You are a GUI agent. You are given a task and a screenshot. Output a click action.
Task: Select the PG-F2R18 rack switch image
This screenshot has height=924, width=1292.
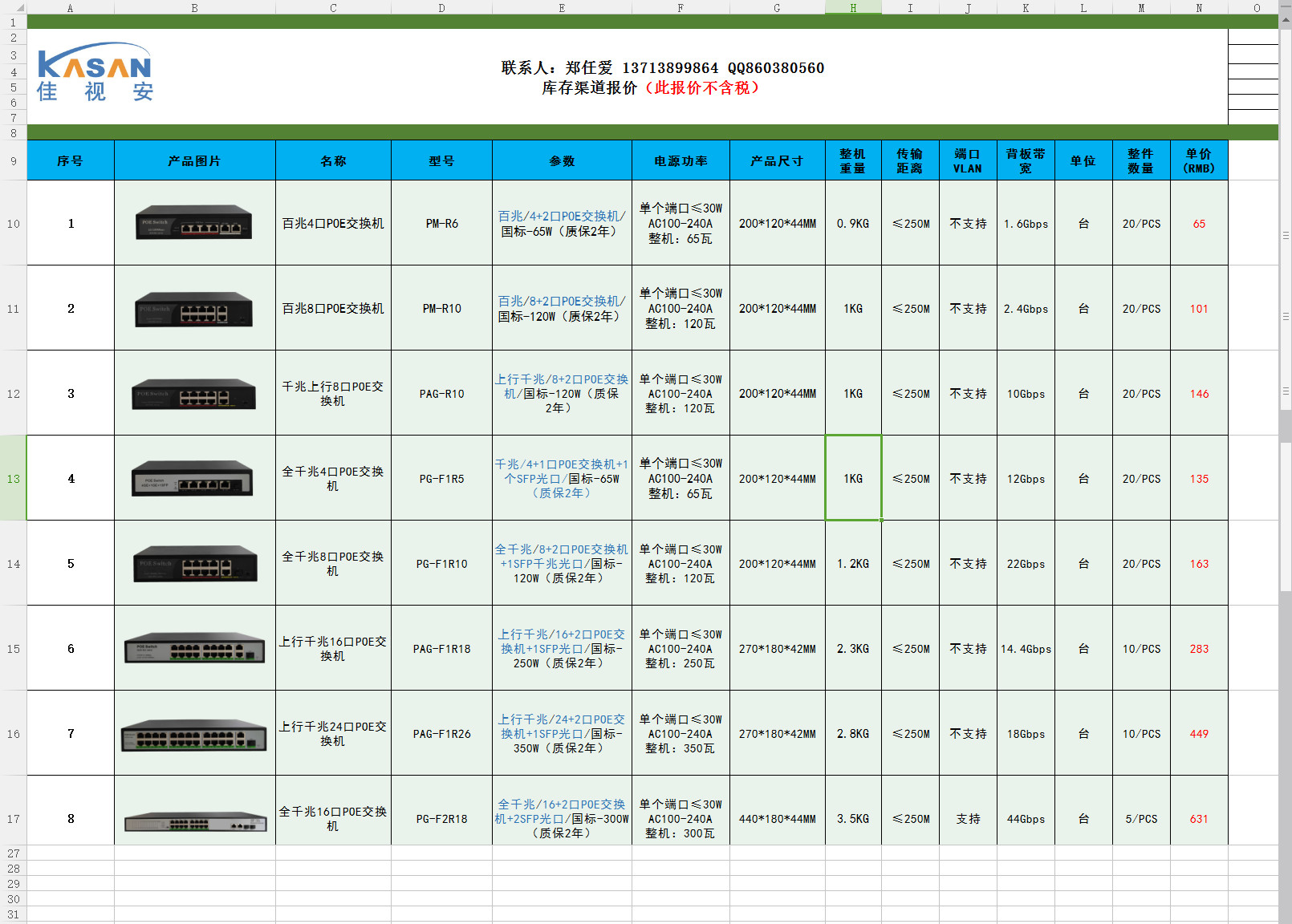[x=195, y=821]
